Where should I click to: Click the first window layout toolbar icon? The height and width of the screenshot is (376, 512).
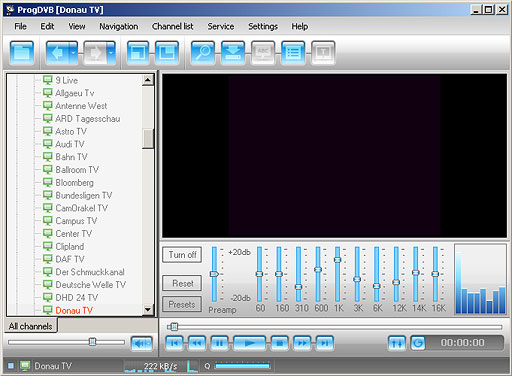138,53
